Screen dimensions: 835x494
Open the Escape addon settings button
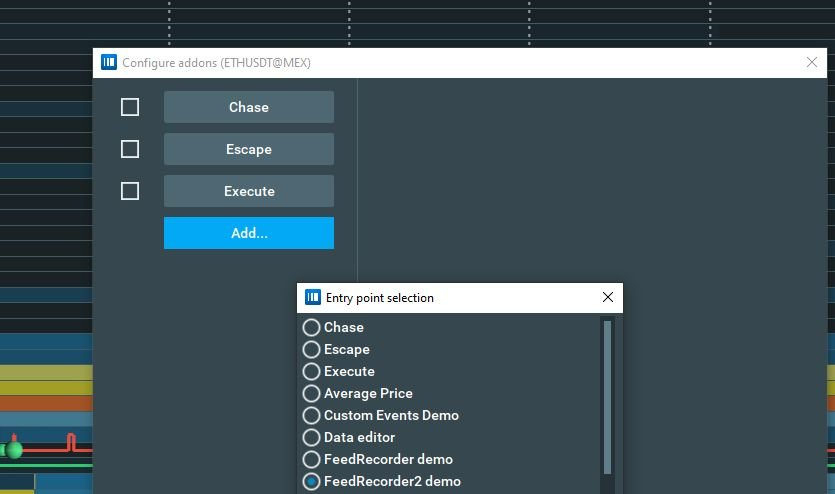[x=248, y=149]
